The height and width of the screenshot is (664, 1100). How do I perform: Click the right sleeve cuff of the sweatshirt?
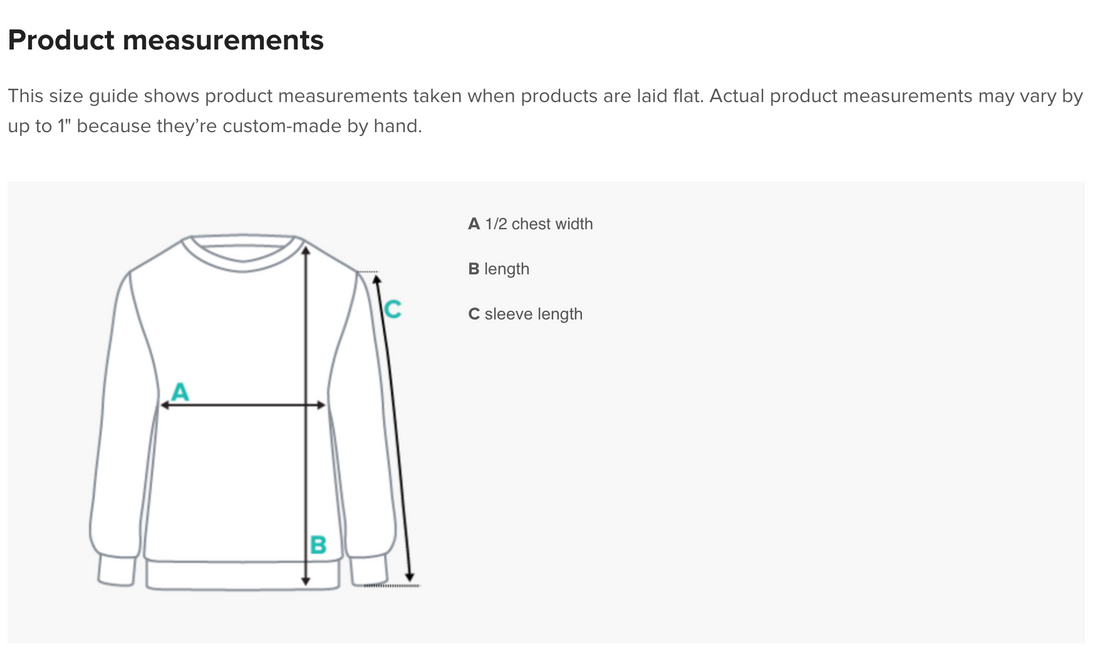(369, 570)
